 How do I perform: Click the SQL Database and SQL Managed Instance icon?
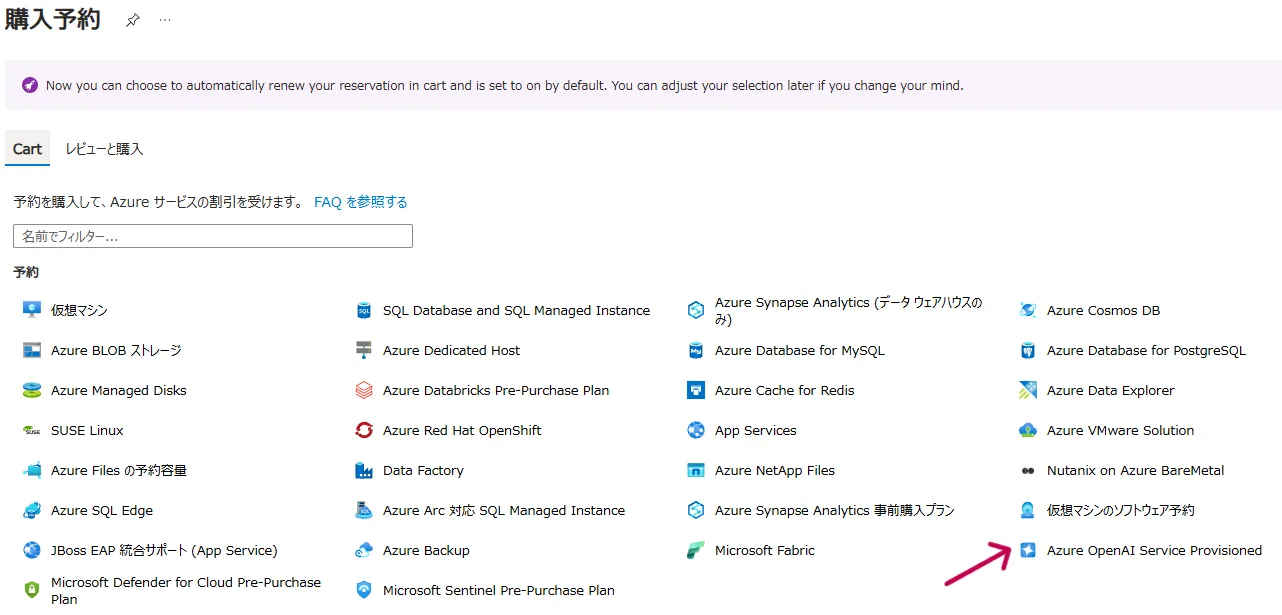[x=364, y=310]
